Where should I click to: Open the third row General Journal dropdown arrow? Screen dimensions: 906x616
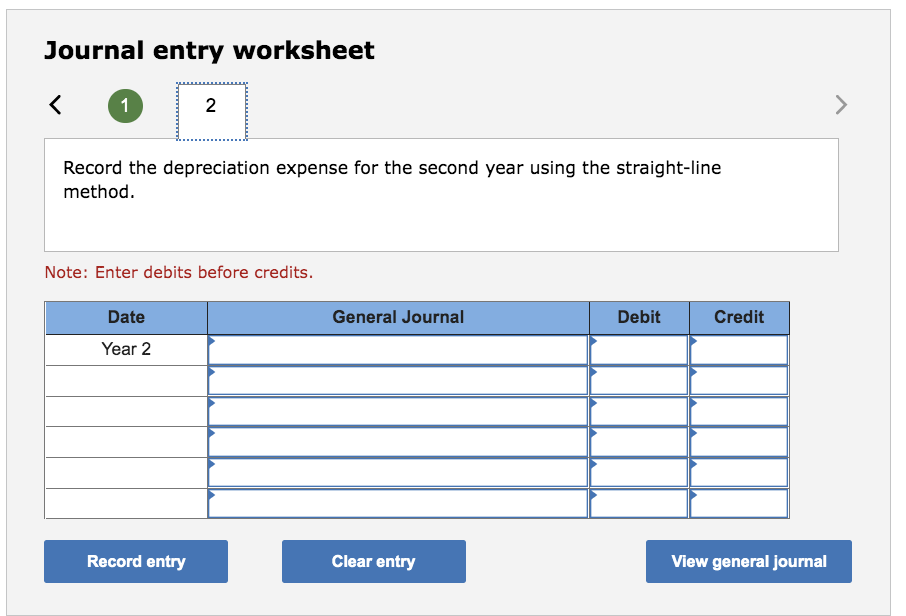click(211, 403)
